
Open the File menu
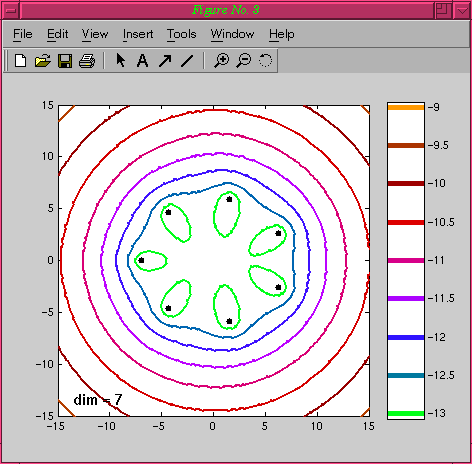pos(23,34)
